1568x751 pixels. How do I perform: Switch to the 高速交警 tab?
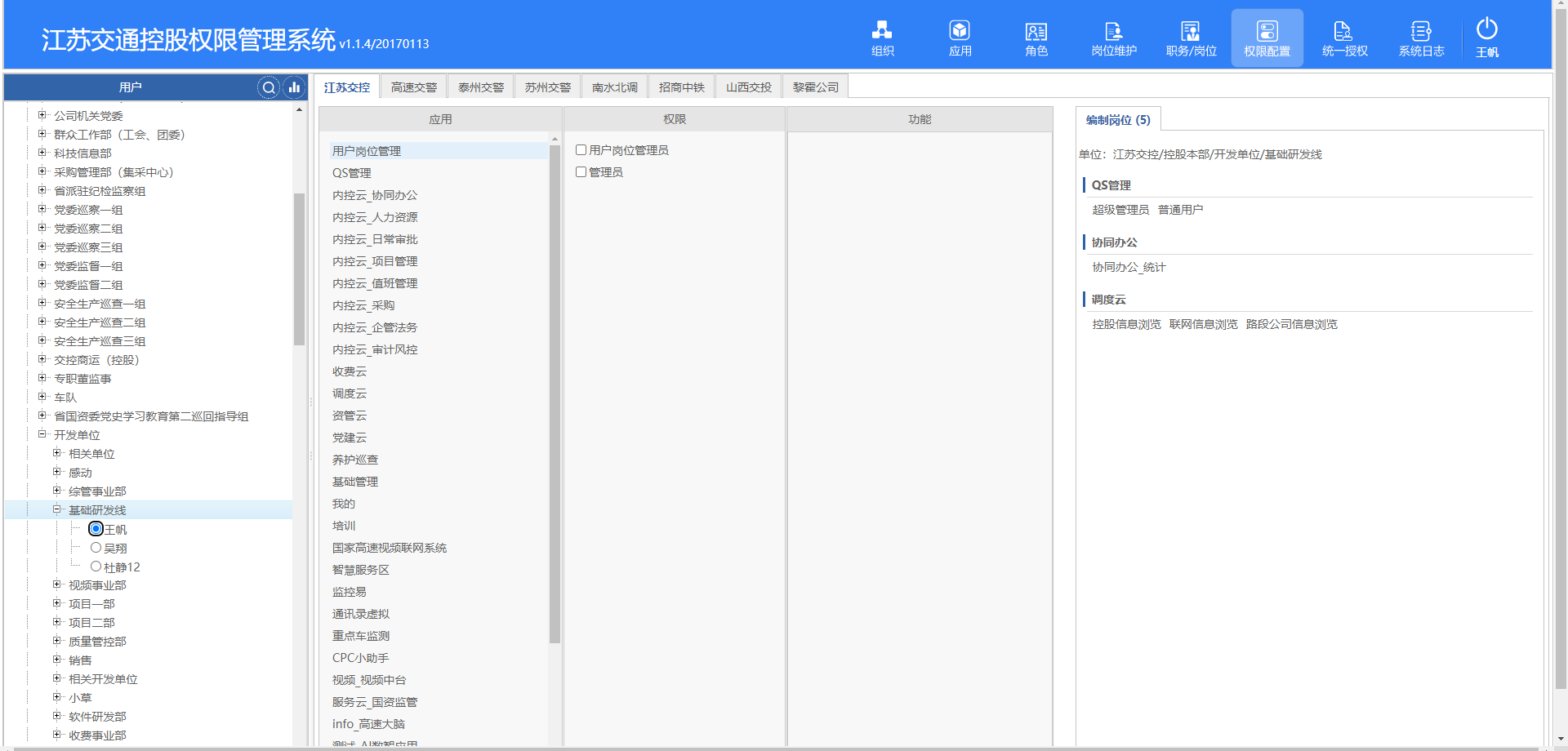[x=414, y=87]
